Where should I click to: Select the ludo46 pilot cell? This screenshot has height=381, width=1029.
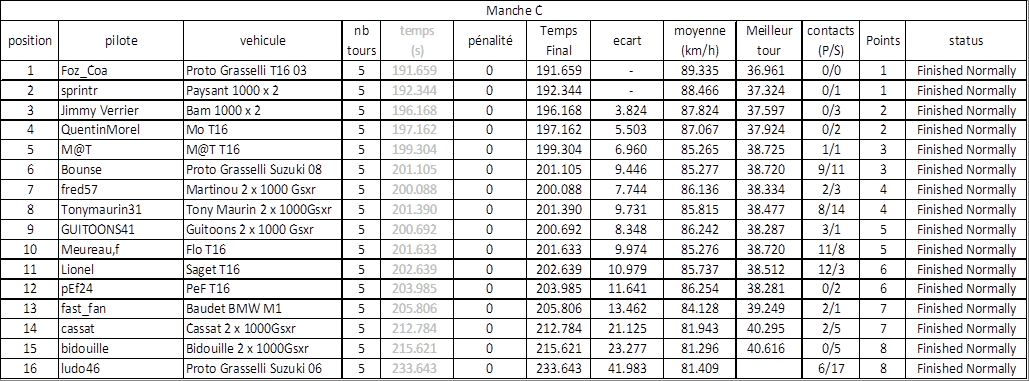(x=121, y=369)
